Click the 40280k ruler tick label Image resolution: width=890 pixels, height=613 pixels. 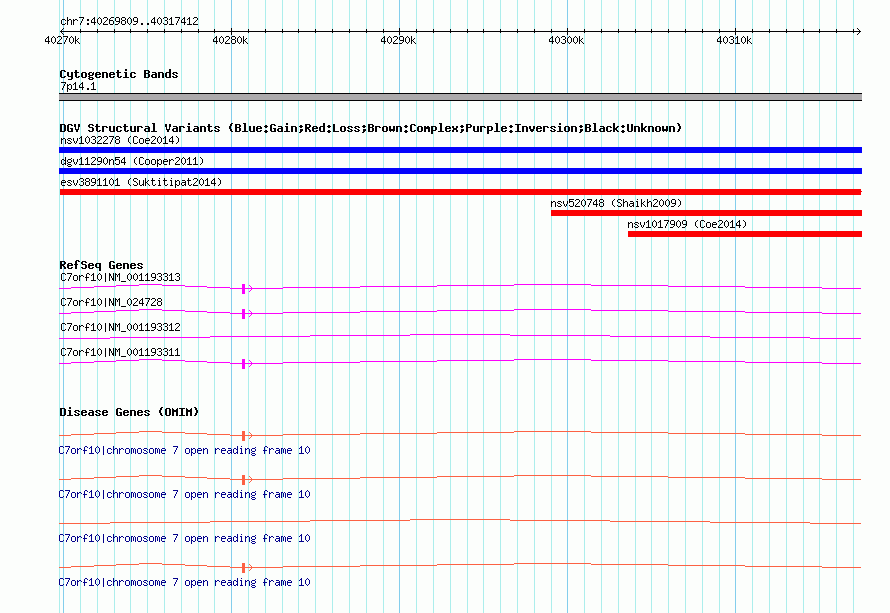(230, 40)
